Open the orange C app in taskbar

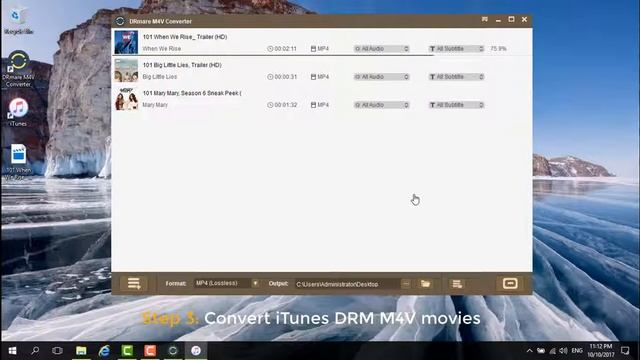[150, 351]
